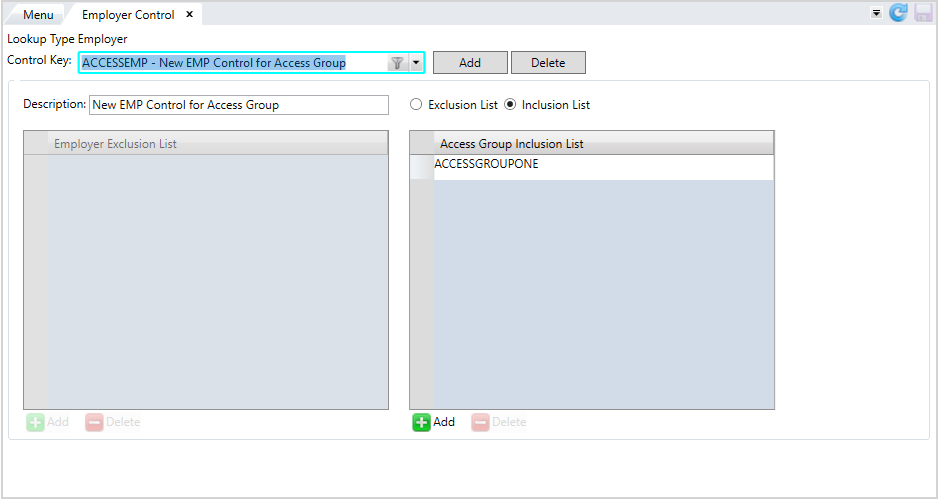Close the Employer Control tab
The width and height of the screenshot is (938, 499).
pos(189,15)
